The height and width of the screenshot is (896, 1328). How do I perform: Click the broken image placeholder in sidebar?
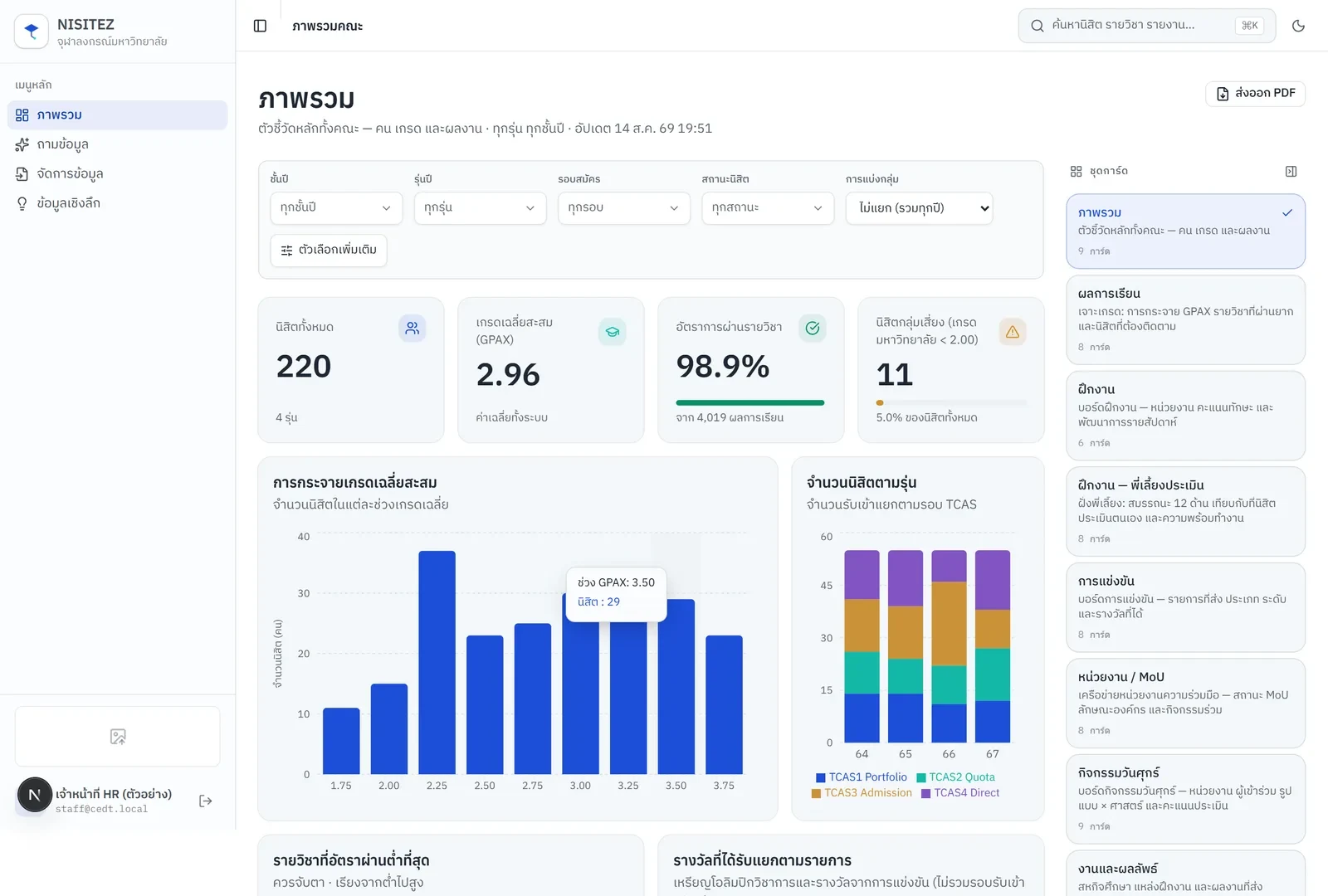(x=118, y=737)
